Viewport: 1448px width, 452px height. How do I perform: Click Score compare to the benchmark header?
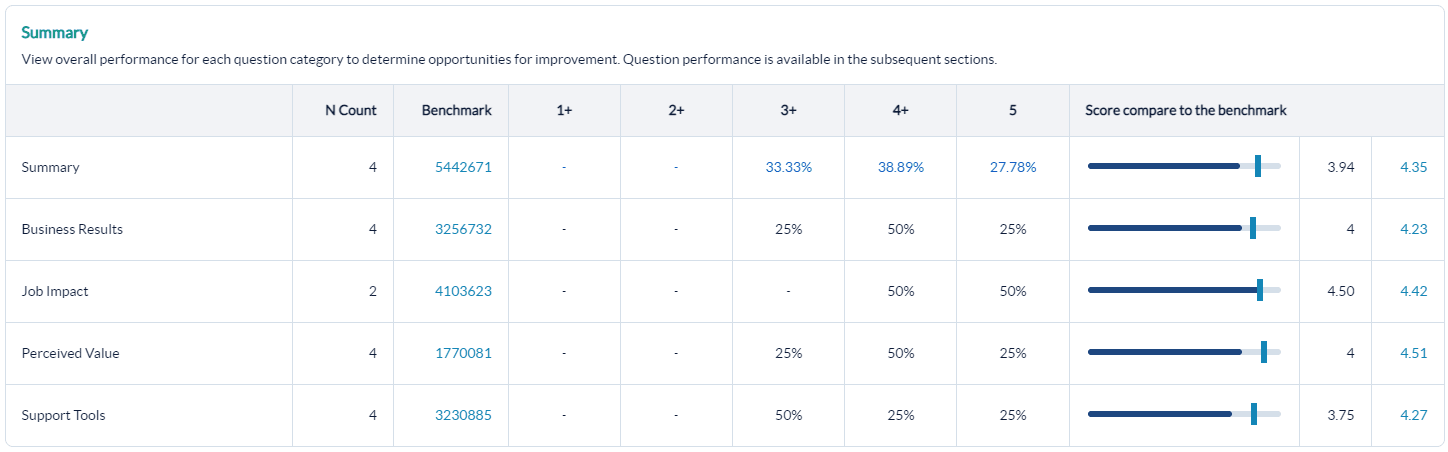tap(1185, 110)
